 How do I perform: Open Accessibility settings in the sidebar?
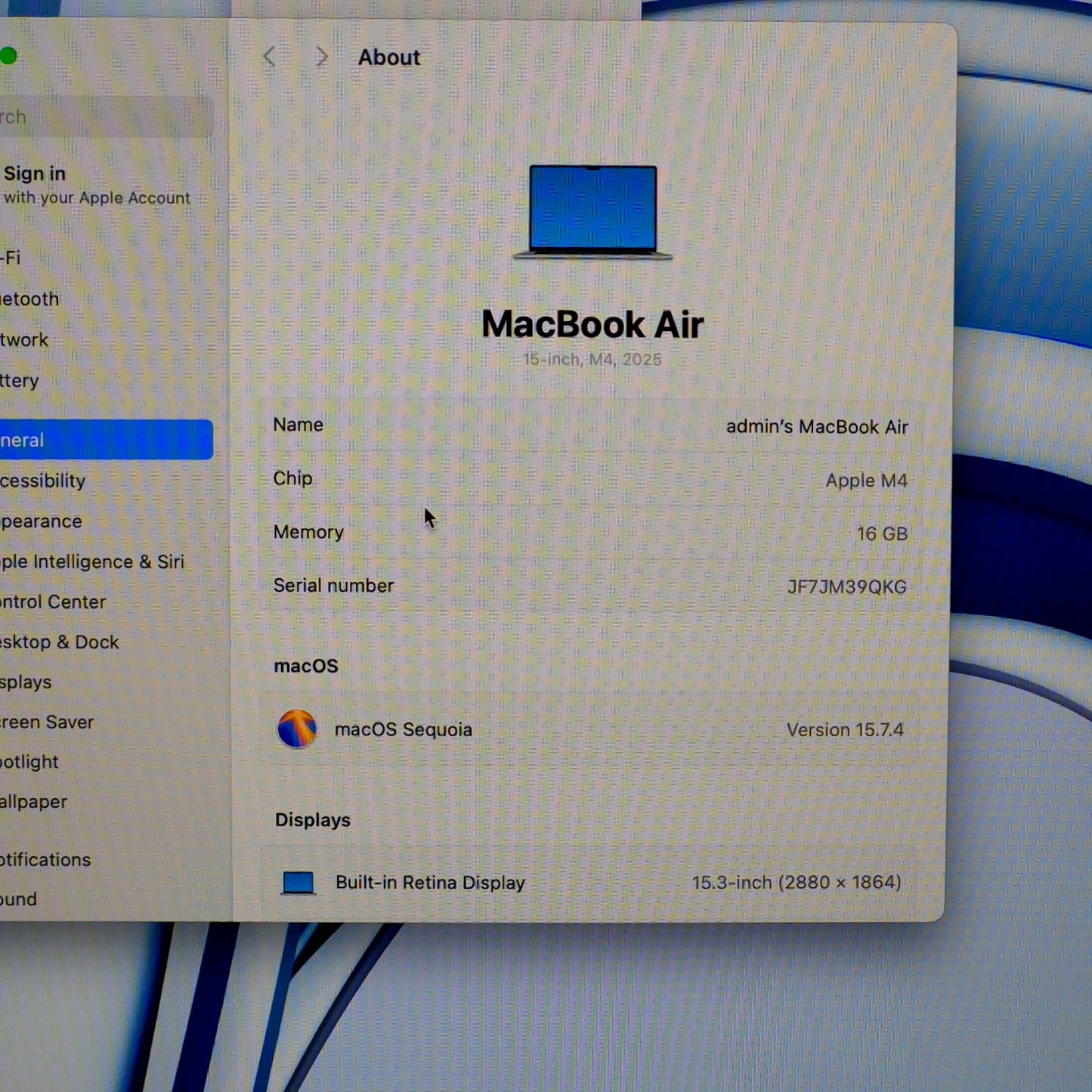point(43,481)
